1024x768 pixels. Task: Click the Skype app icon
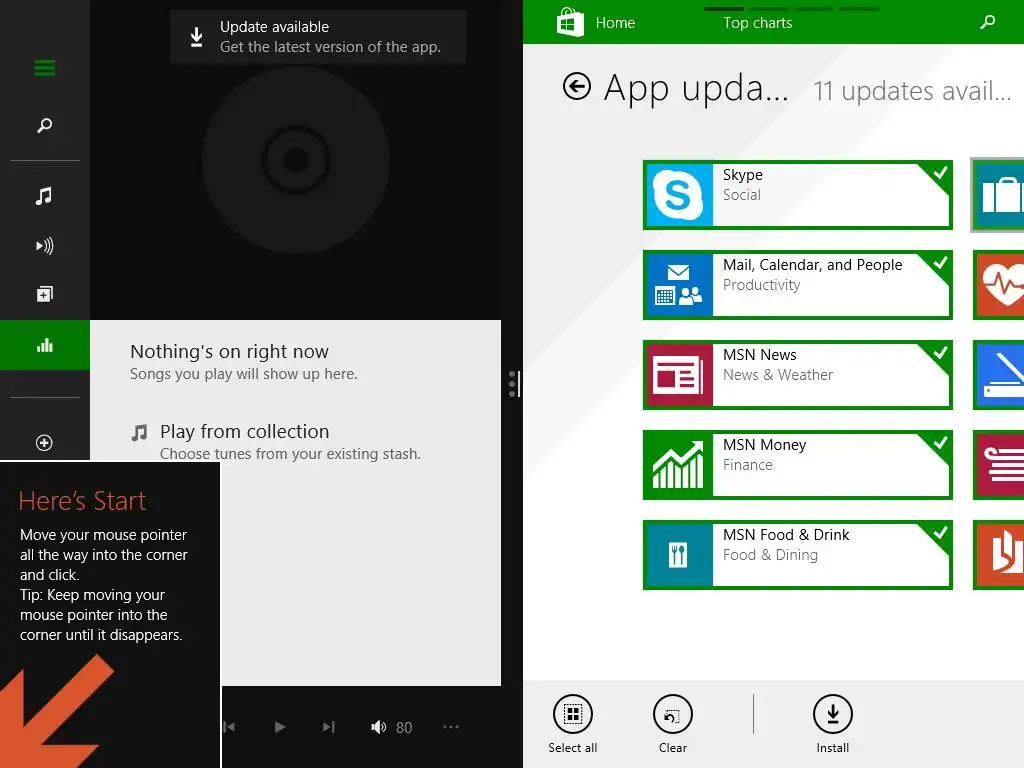coord(678,195)
